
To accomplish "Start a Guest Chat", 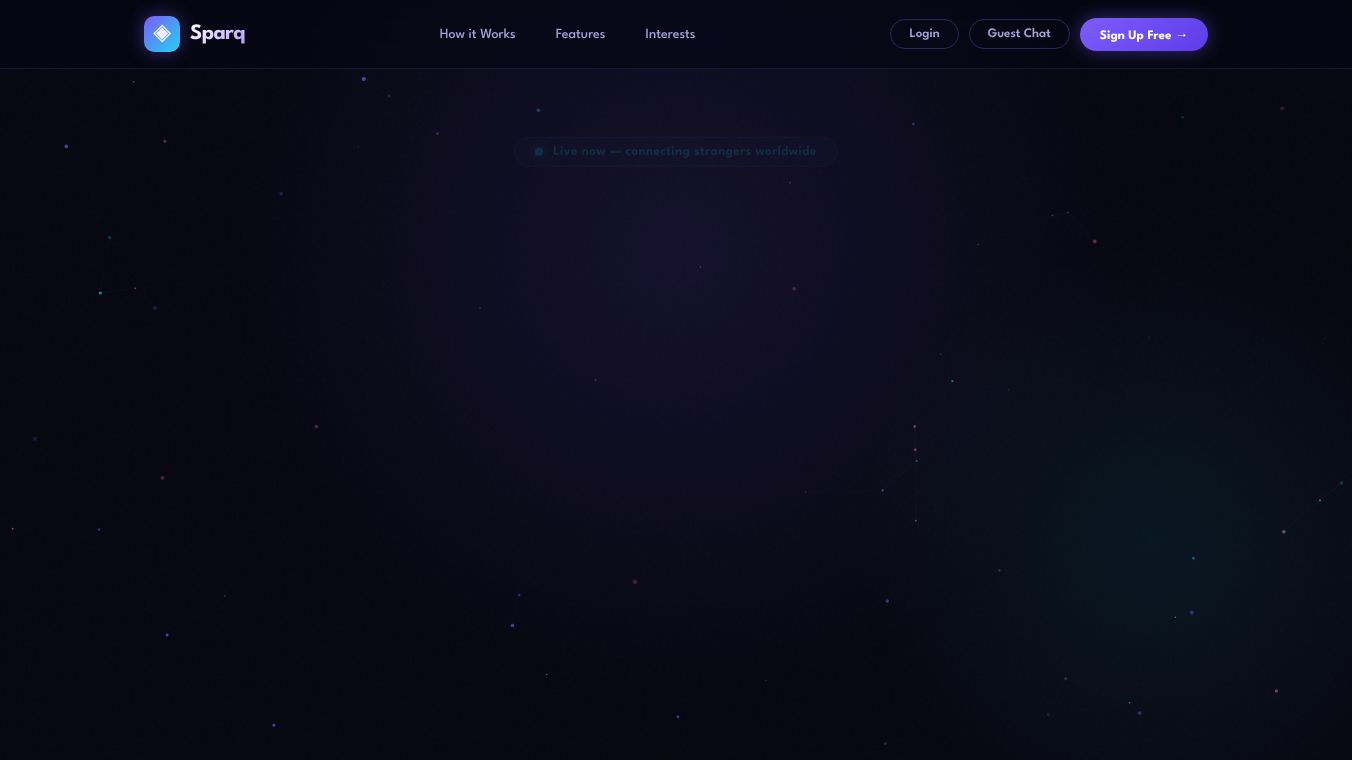I will (1019, 34).
